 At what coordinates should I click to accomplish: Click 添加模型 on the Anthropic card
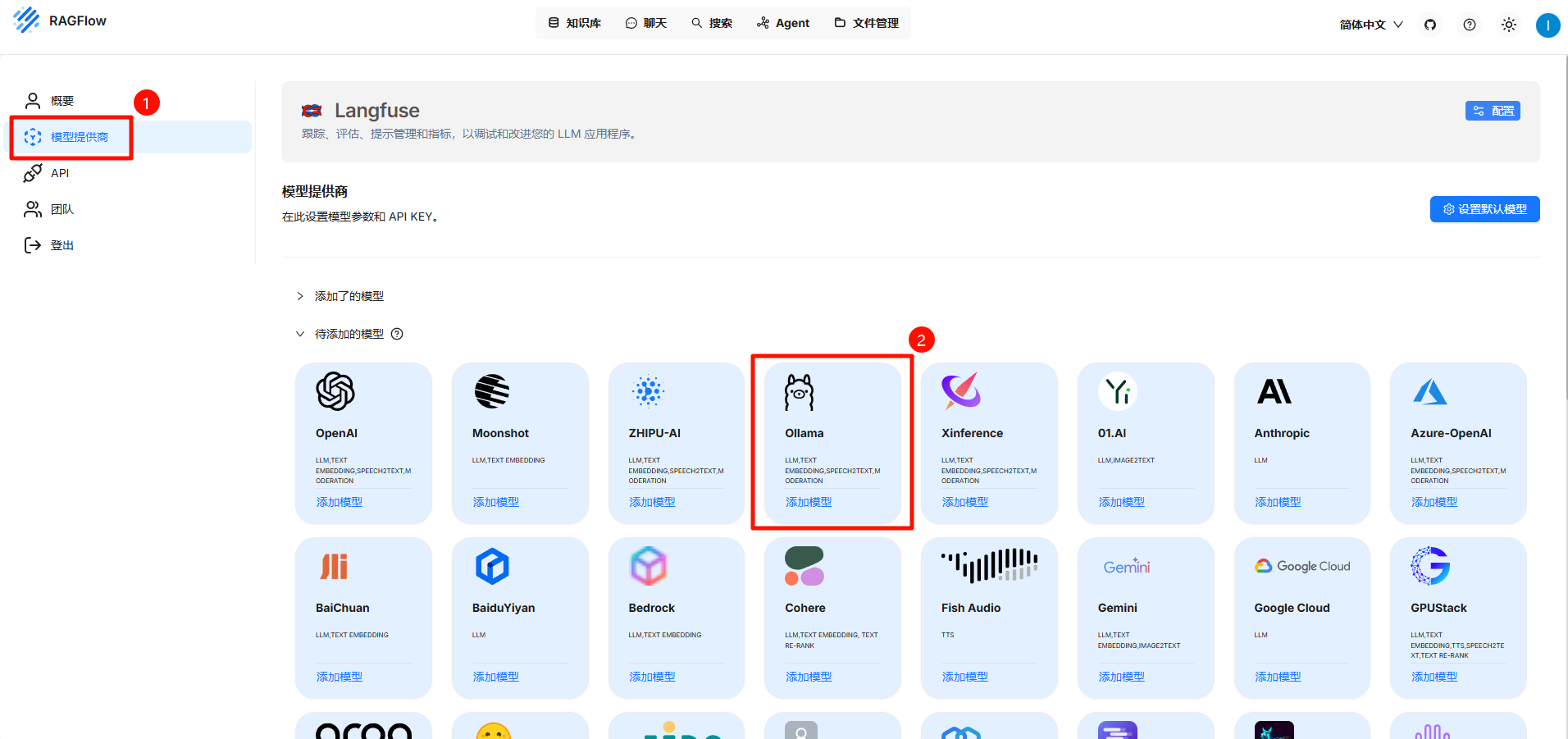1279,502
